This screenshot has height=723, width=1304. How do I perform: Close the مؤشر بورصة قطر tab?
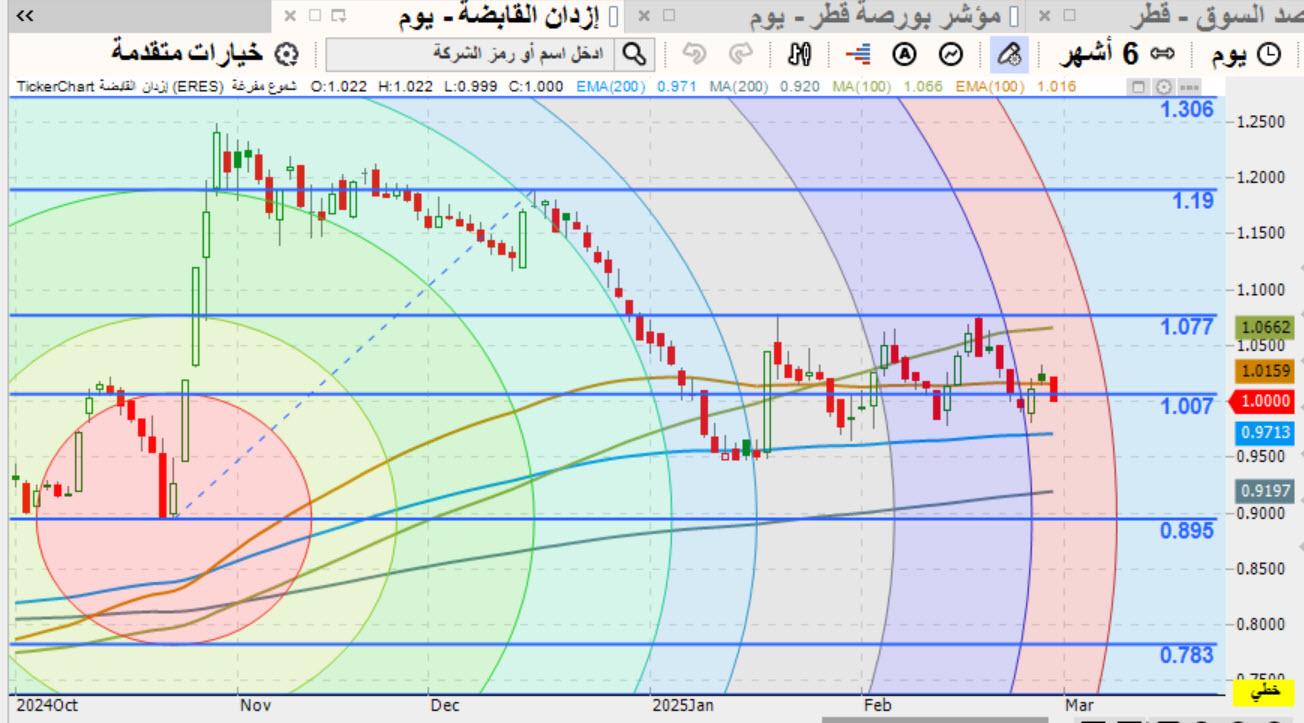click(x=644, y=16)
